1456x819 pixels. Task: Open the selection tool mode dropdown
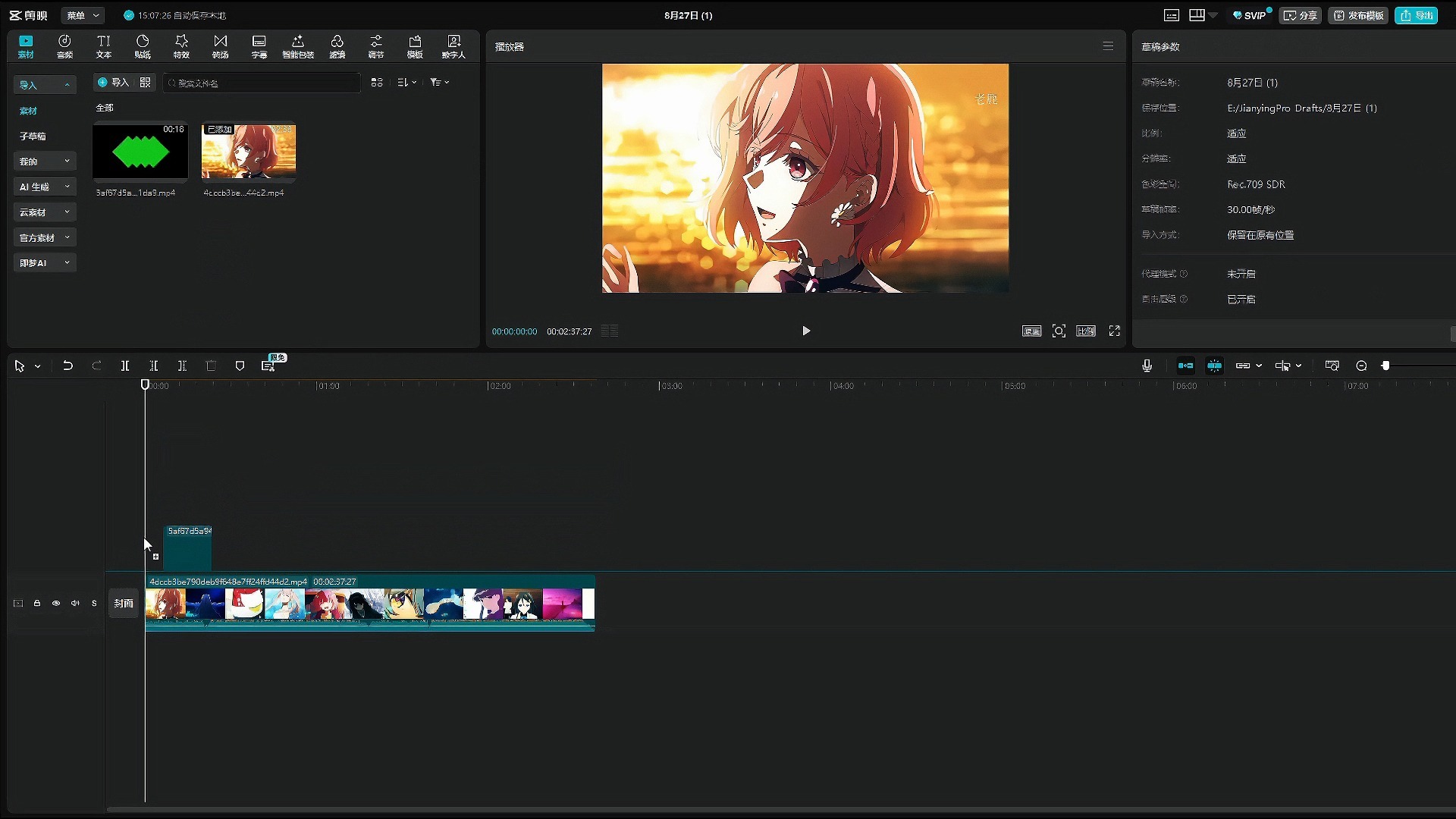[x=37, y=366]
